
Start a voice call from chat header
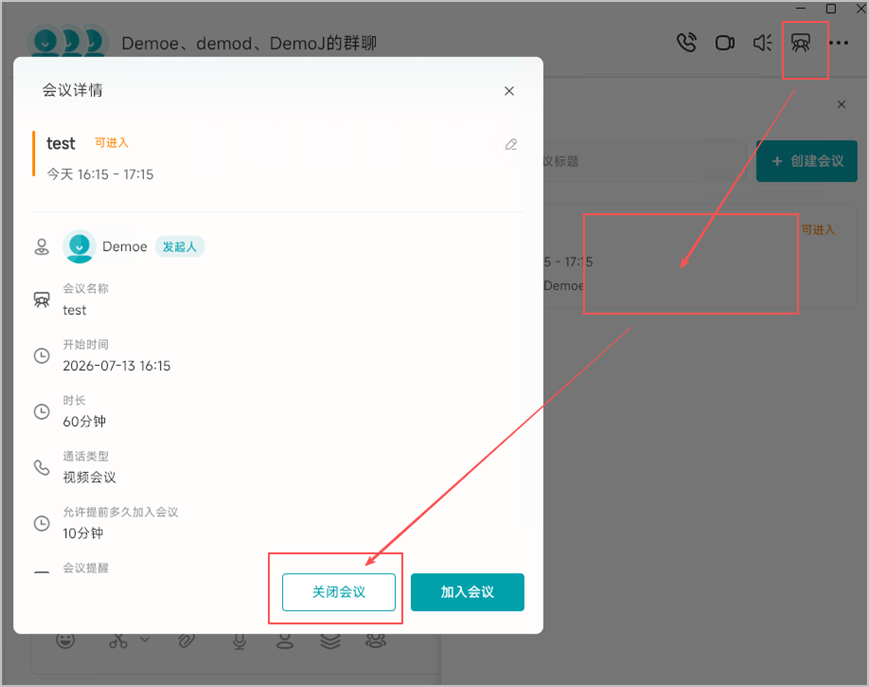(686, 43)
